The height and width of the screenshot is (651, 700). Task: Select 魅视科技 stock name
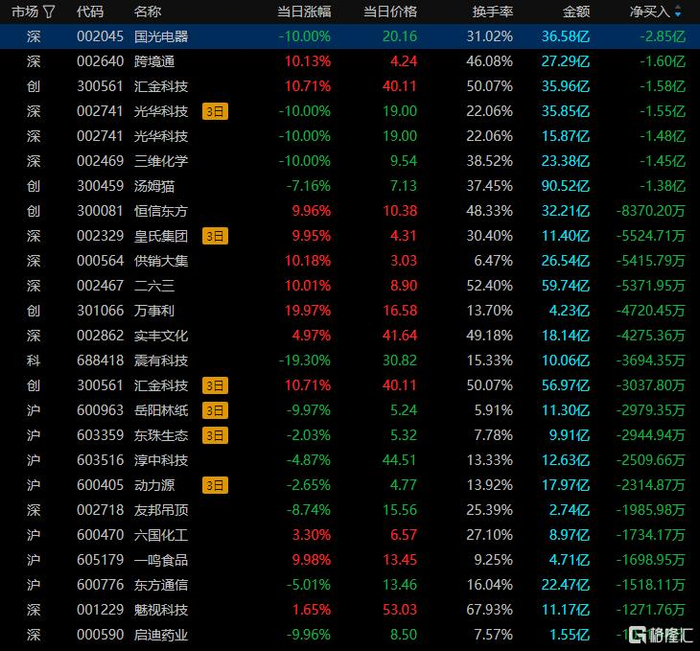[x=161, y=610]
